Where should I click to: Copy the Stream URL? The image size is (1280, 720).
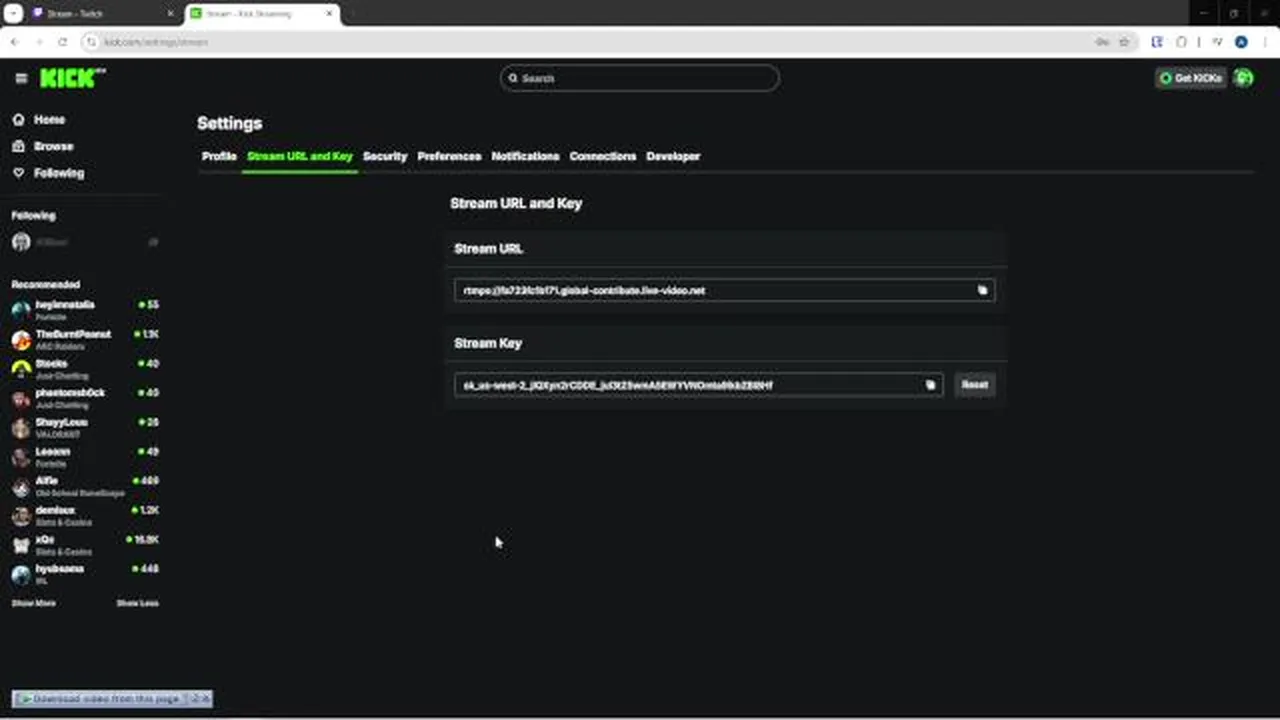982,290
